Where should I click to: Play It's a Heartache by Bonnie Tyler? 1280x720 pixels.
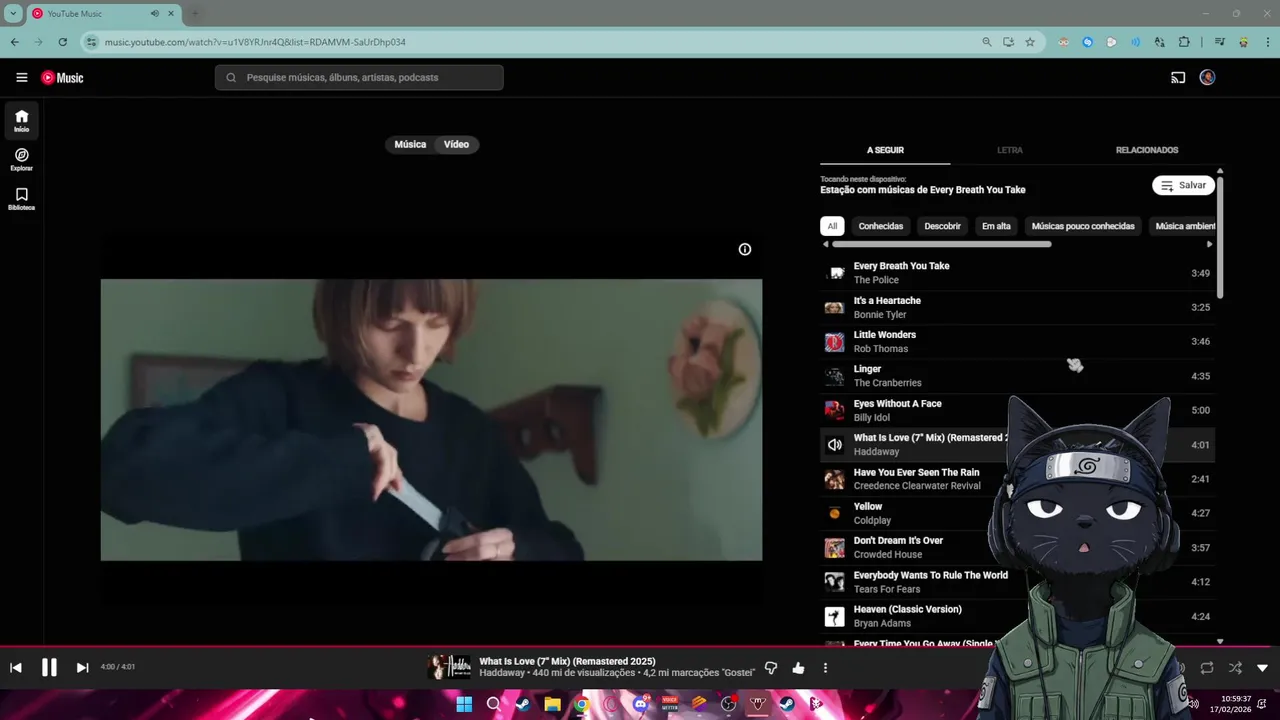tap(1017, 307)
